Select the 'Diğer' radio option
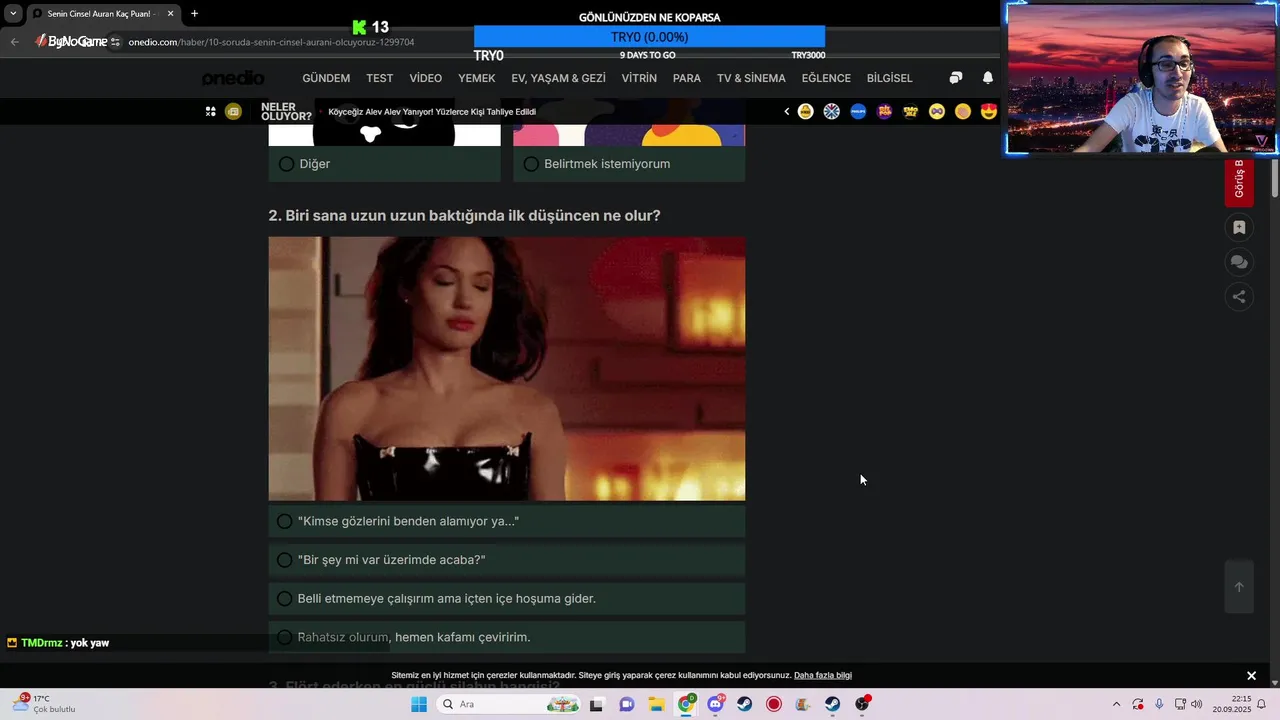This screenshot has width=1280, height=720. (x=286, y=164)
